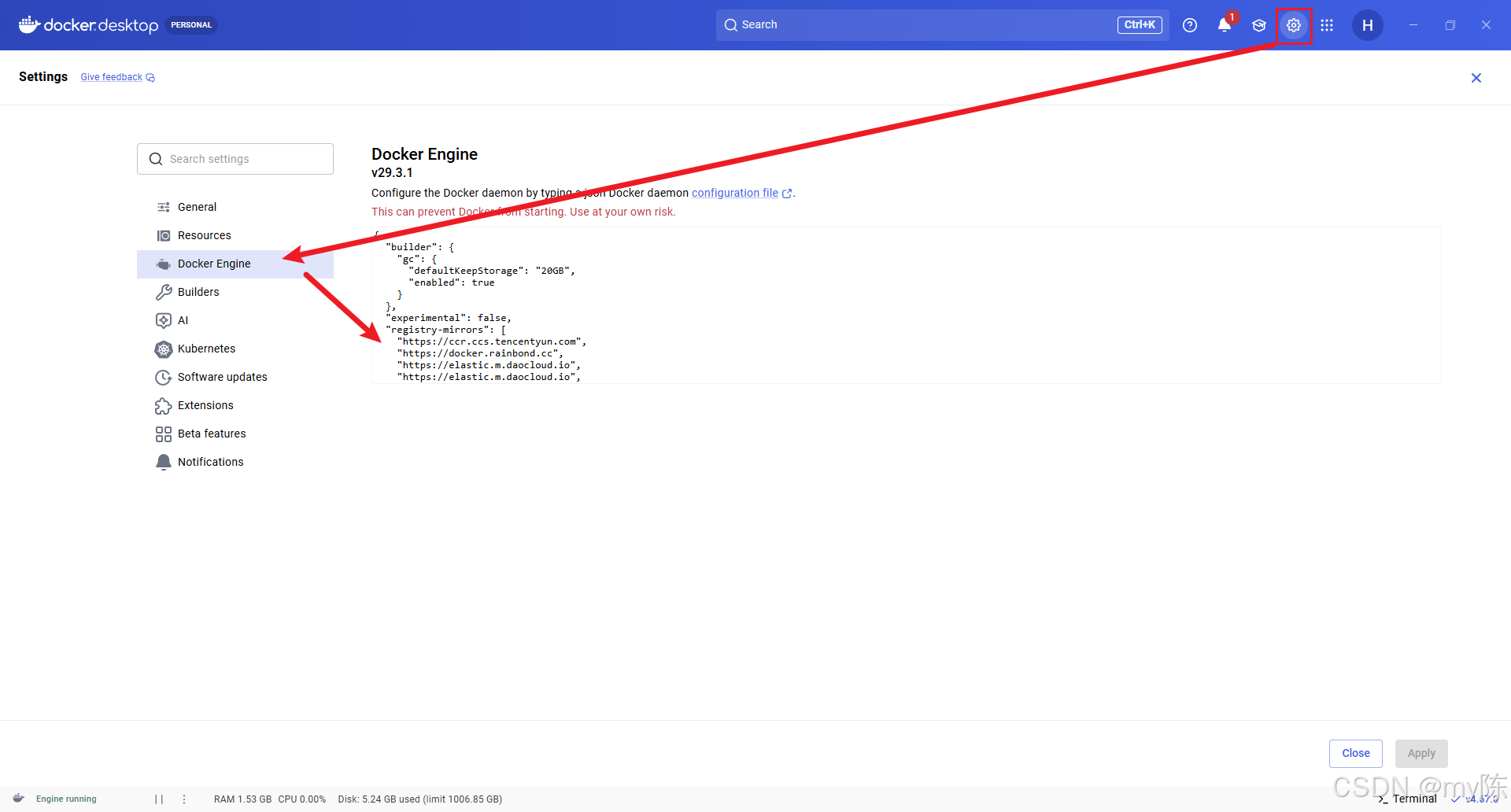Click the header Search bar
The image size is (1511, 812).
pyautogui.click(x=943, y=25)
